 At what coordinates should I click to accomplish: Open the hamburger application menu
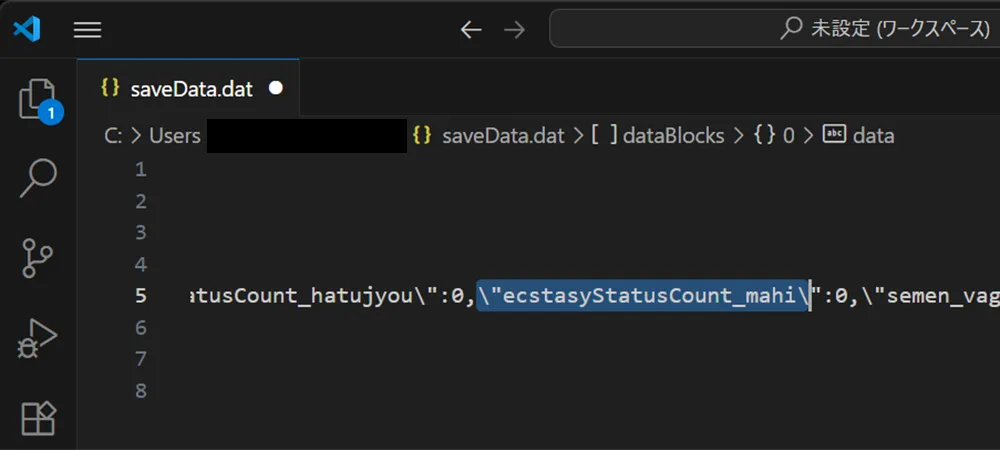[x=88, y=30]
